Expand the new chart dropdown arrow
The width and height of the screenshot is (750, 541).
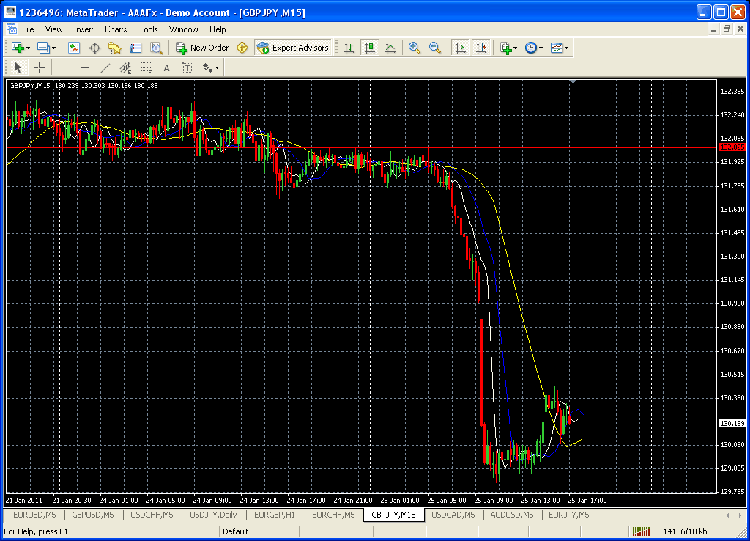30,48
